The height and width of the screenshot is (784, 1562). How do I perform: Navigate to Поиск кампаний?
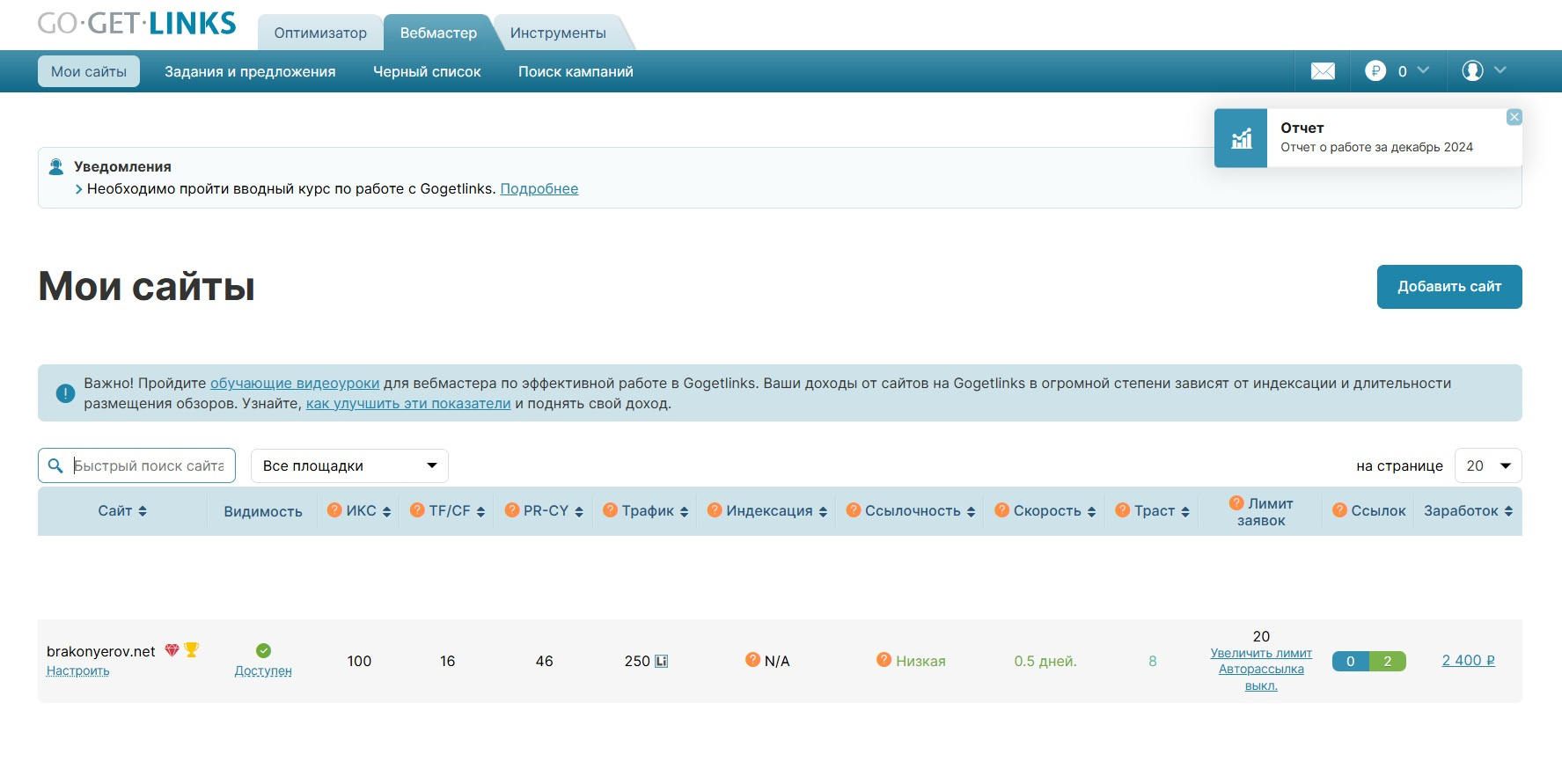576,71
